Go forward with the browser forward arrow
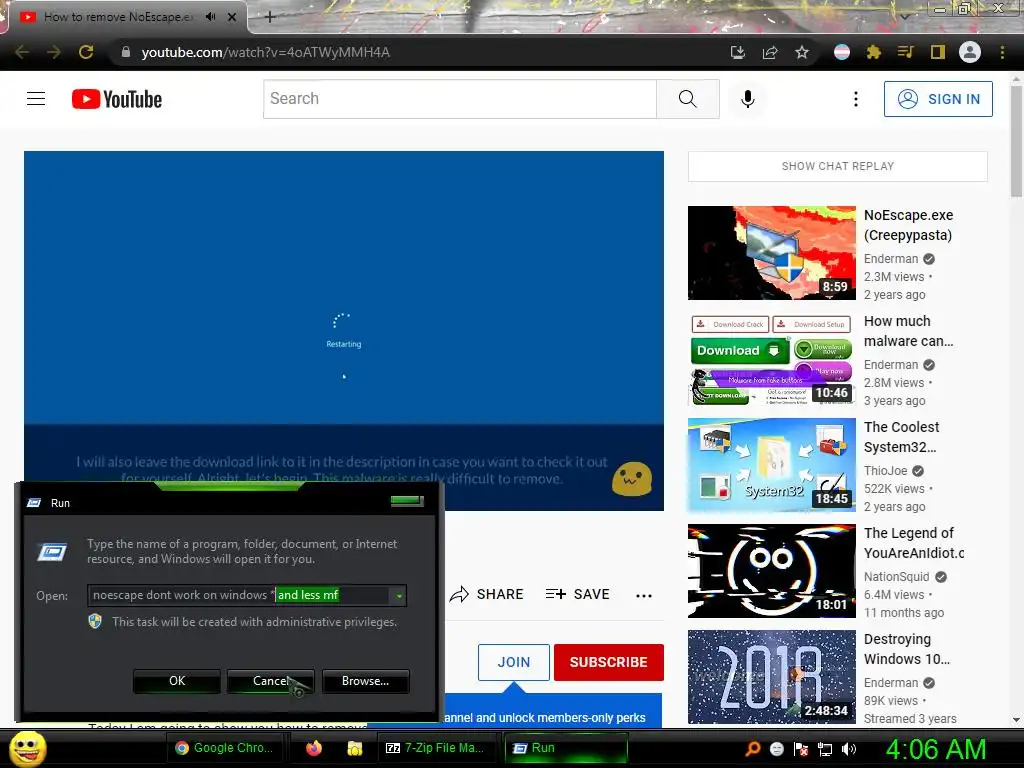Viewport: 1024px width, 768px height. pyautogui.click(x=54, y=52)
